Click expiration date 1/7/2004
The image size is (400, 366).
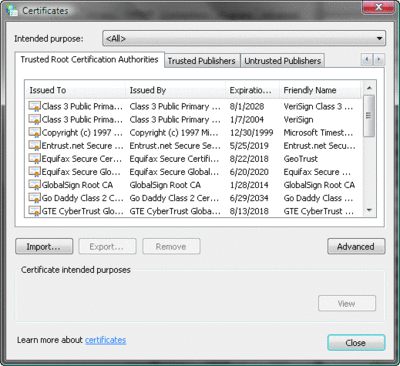click(247, 119)
